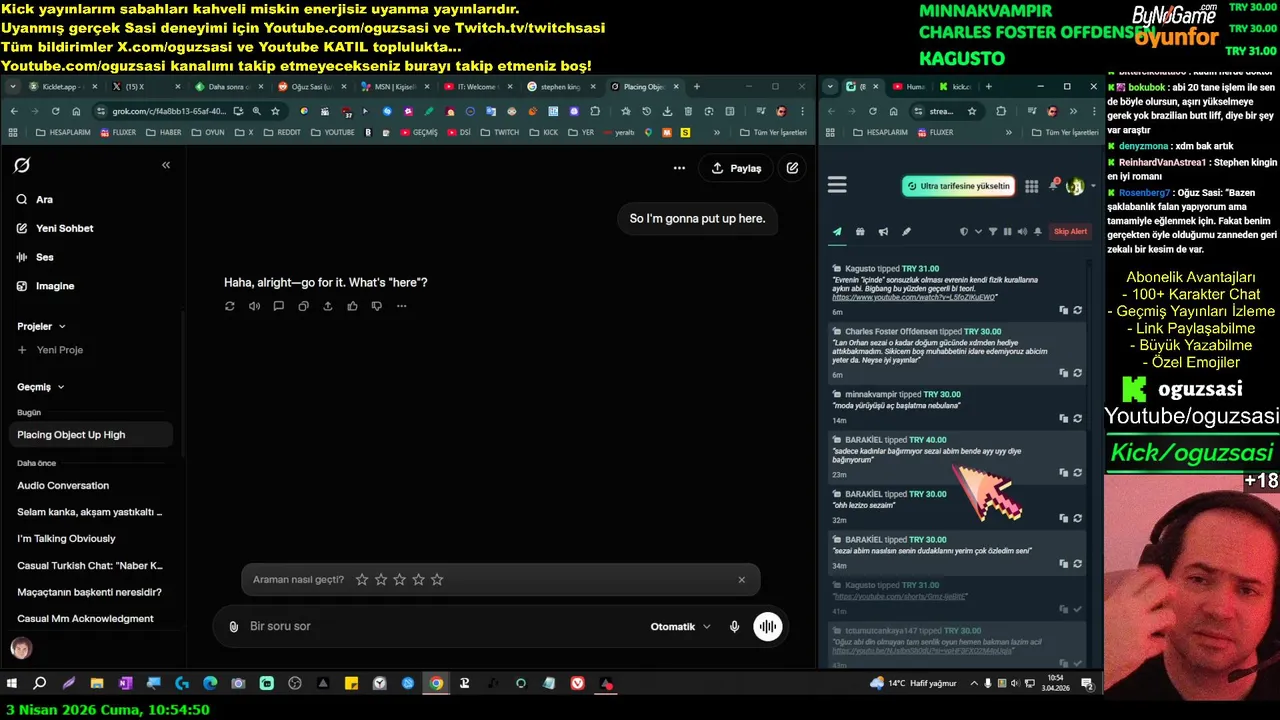Image resolution: width=1280 pixels, height=720 pixels.
Task: Dislike the Grok response thumbs down
Action: pyautogui.click(x=377, y=306)
